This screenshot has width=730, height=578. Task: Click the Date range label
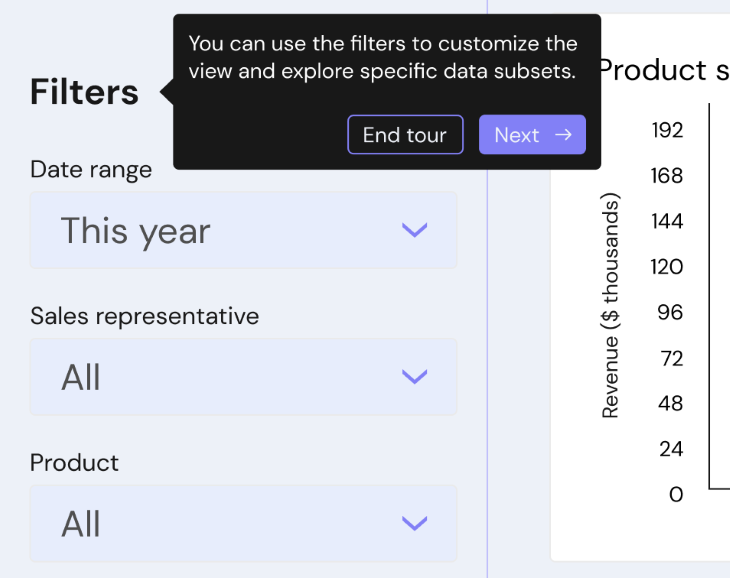tap(91, 170)
